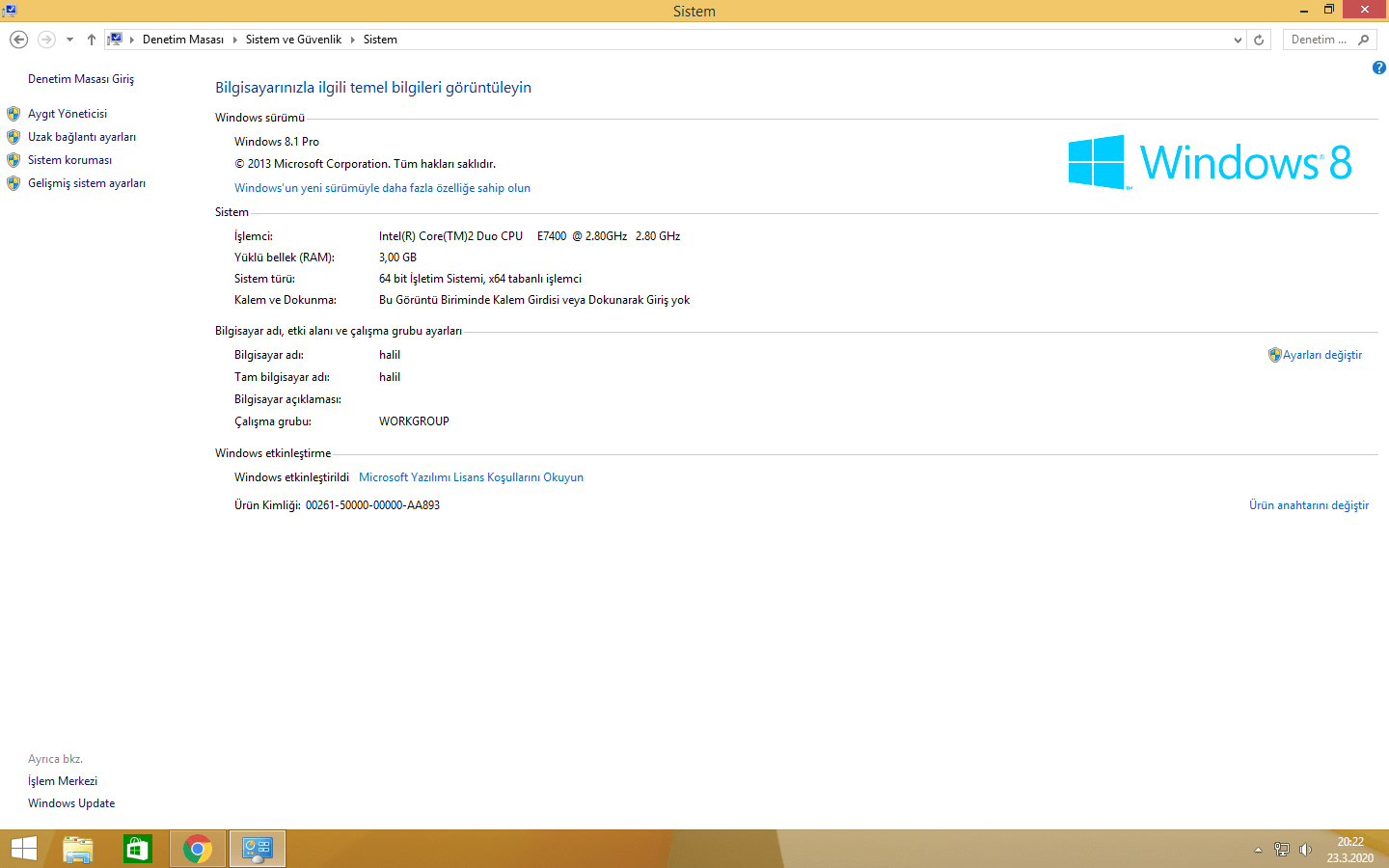Go back with the Back arrow button
Image resolution: width=1389 pixels, height=868 pixels.
pos(18,40)
